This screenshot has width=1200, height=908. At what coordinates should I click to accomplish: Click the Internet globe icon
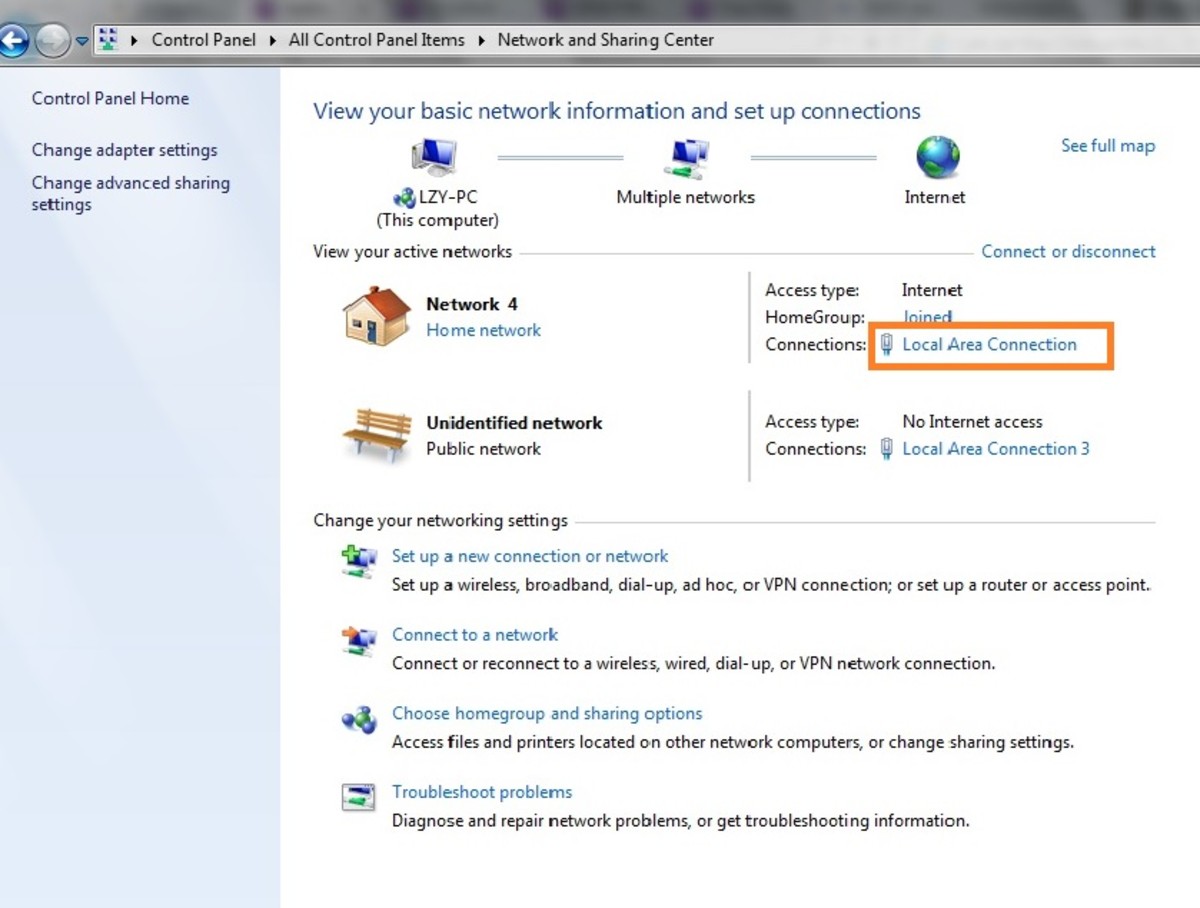click(x=937, y=158)
